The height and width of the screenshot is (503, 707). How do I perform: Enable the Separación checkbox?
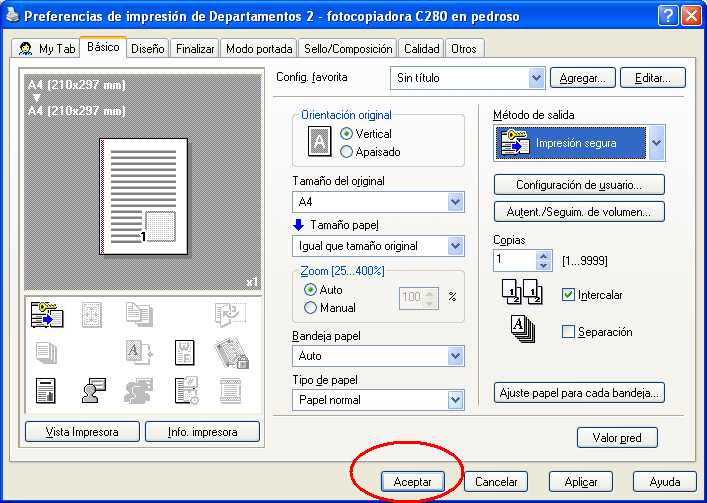[x=568, y=332]
